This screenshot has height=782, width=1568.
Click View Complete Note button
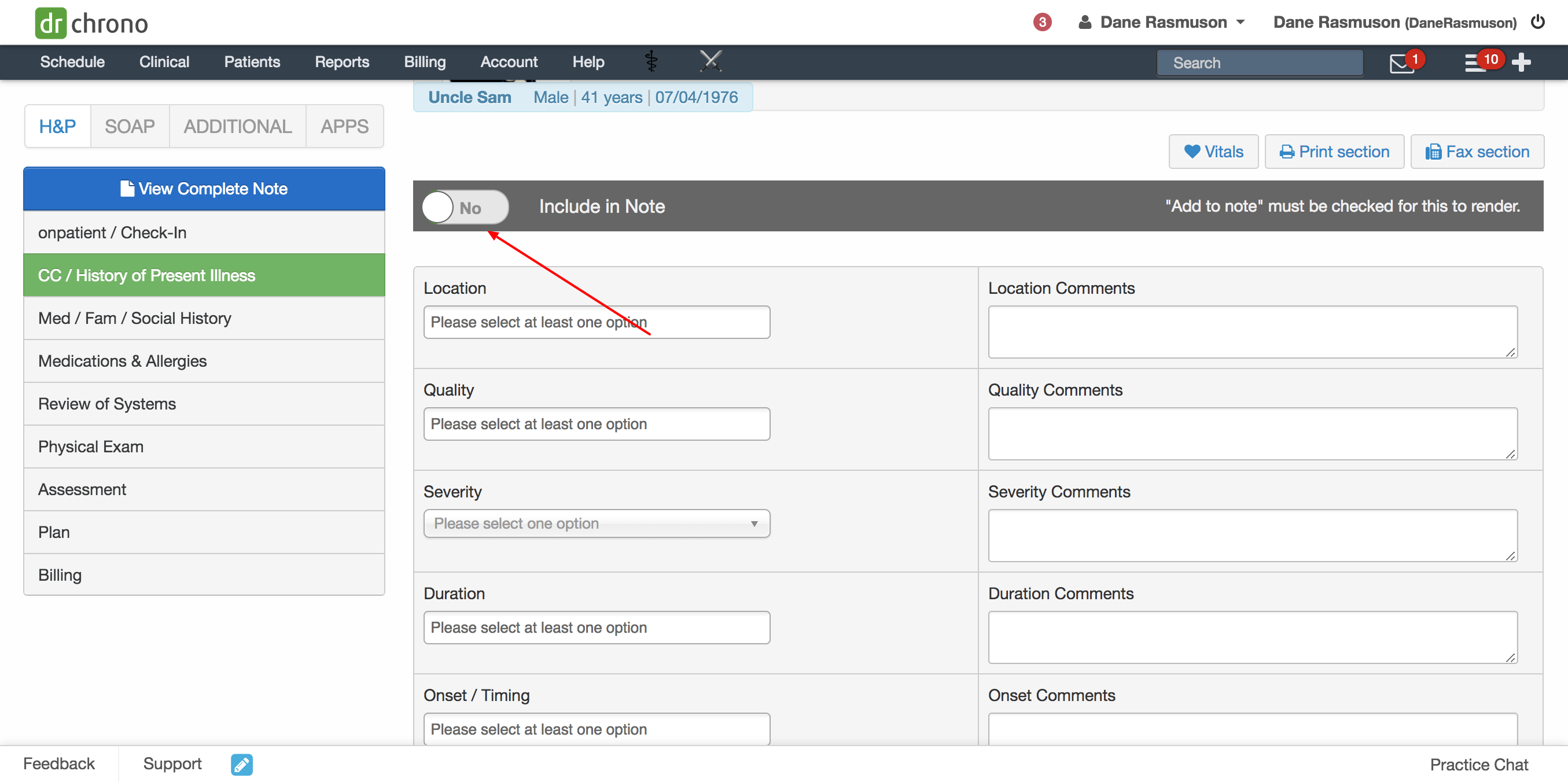(x=204, y=189)
